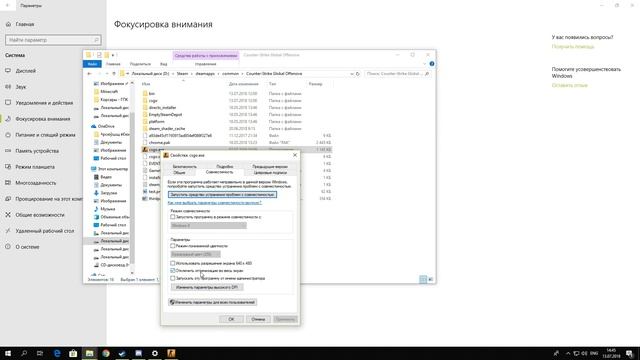
Task: Open the Поделиться ribbon tab in Explorer
Action: pos(140,64)
